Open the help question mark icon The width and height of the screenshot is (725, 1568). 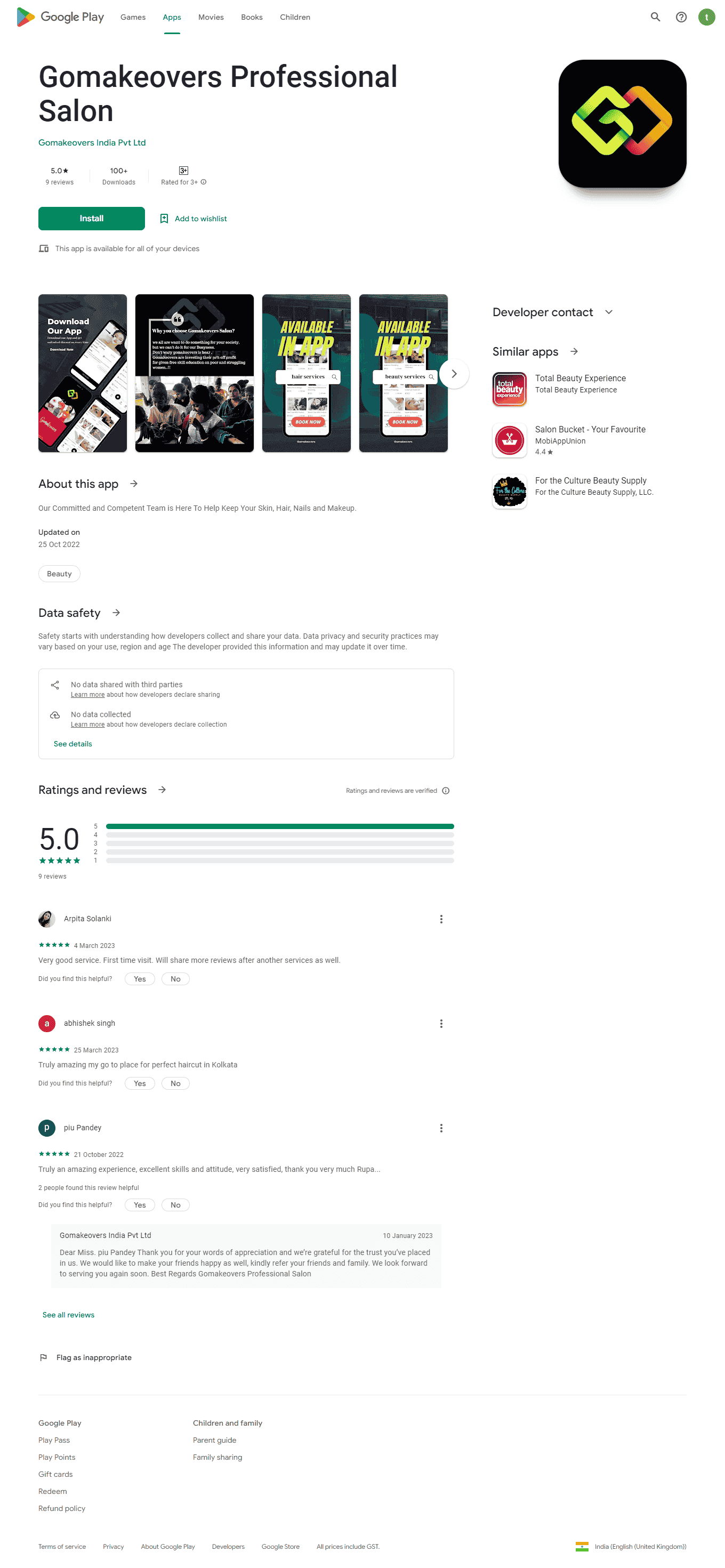[681, 17]
